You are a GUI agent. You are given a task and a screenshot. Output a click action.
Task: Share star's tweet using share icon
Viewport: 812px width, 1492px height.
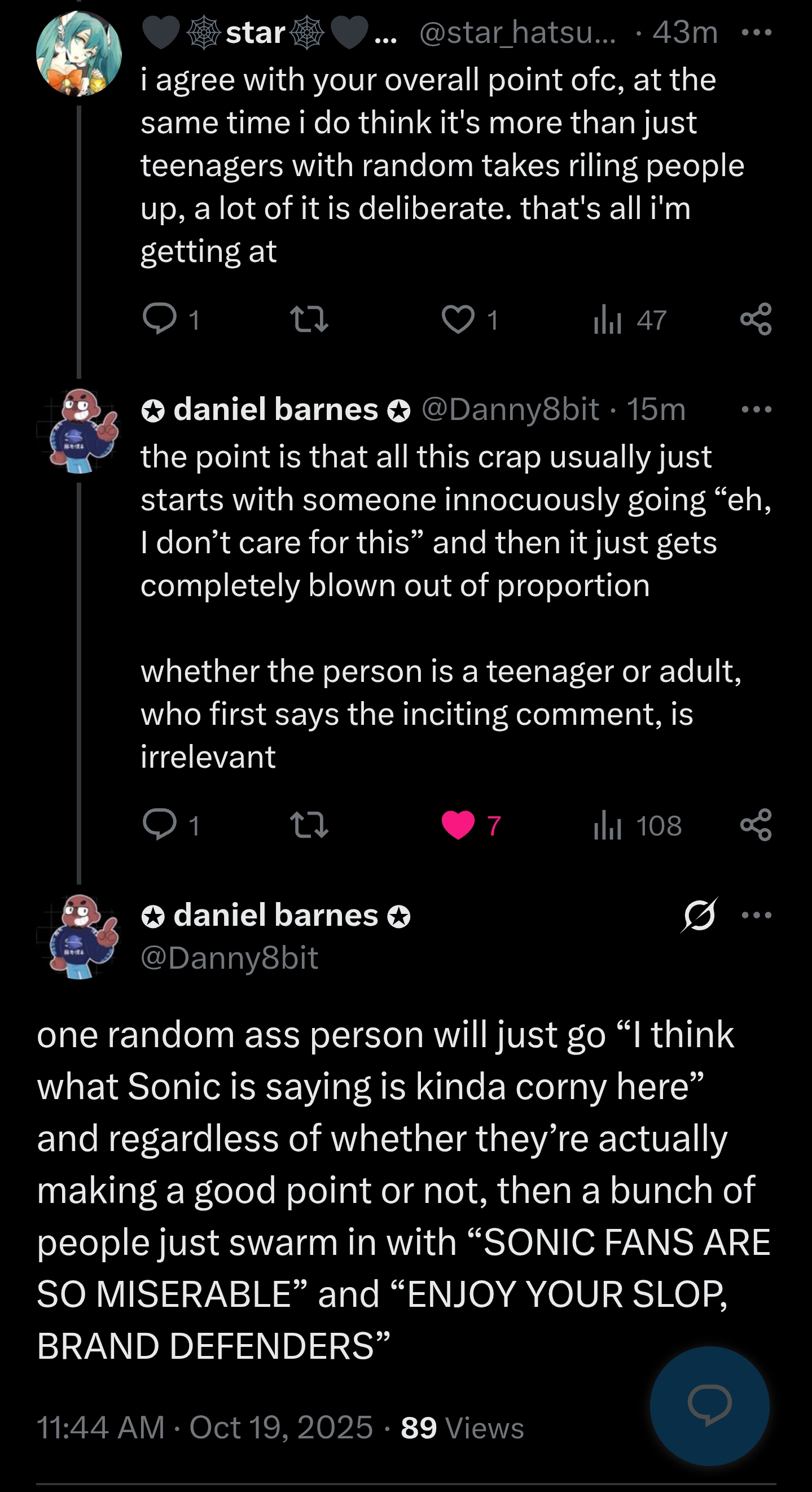point(756,319)
